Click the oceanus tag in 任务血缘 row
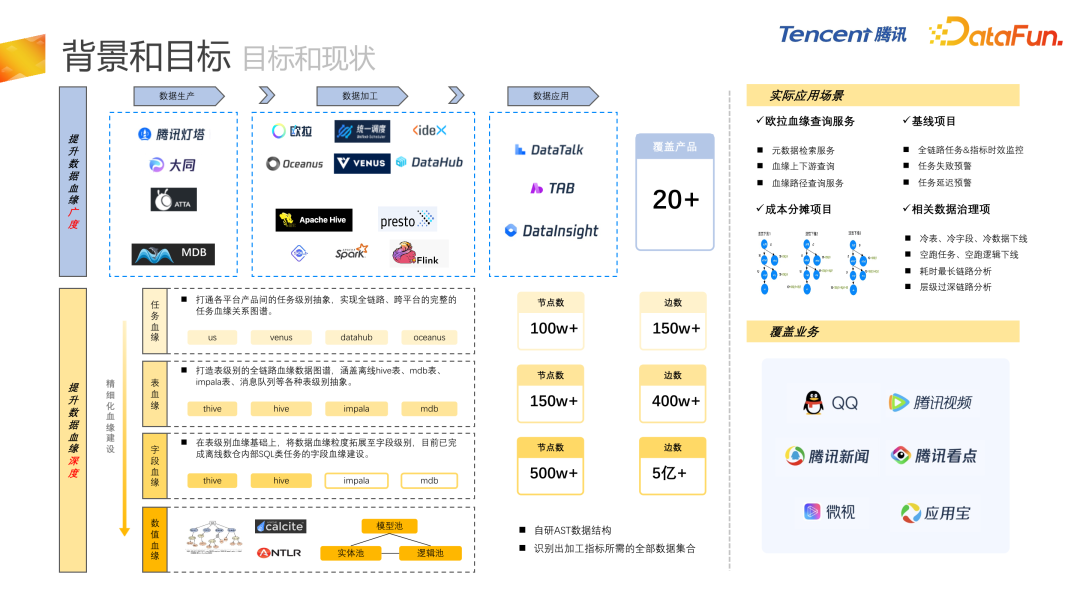This screenshot has height=608, width=1080. [429, 338]
